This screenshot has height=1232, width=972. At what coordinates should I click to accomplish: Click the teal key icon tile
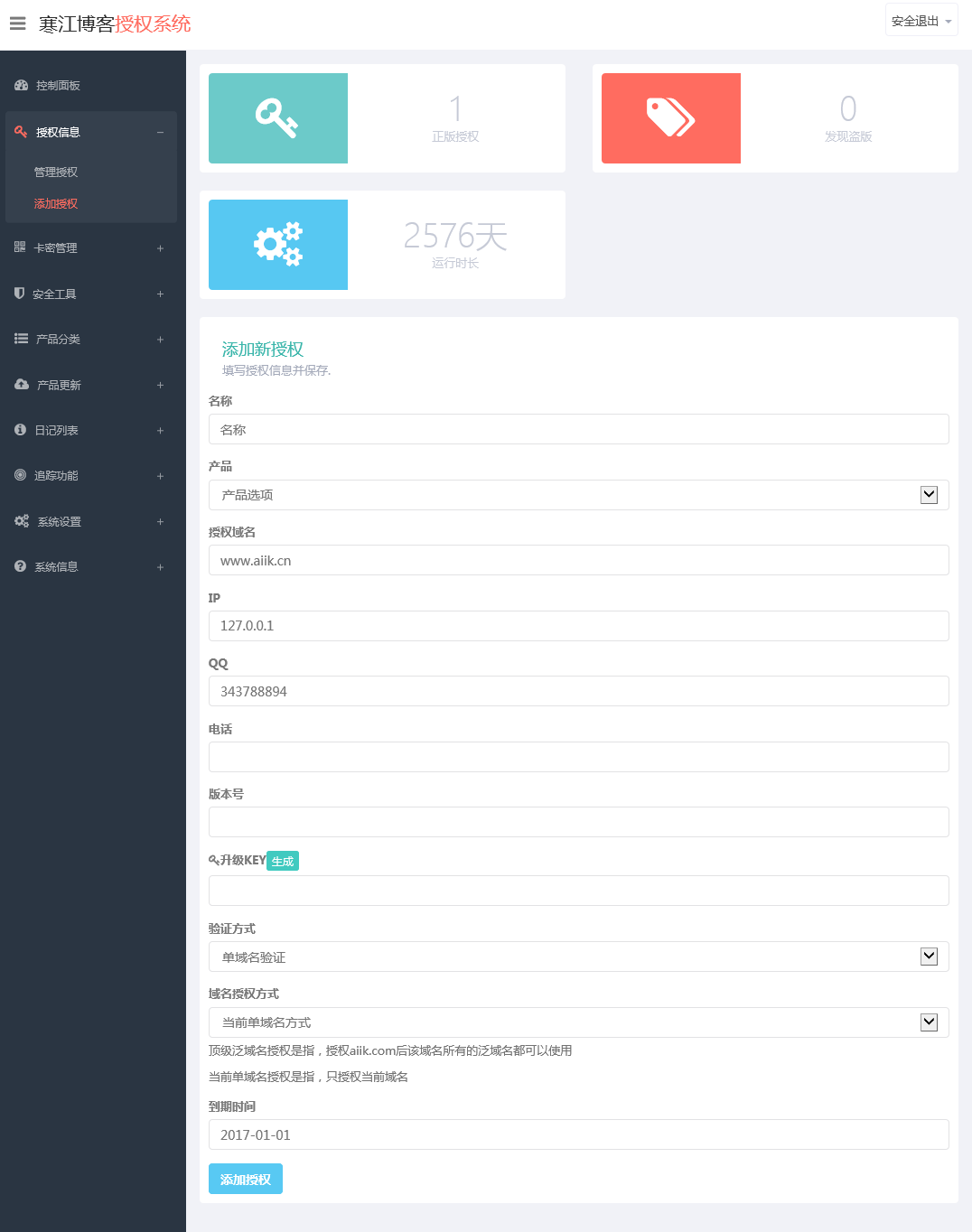tap(277, 118)
